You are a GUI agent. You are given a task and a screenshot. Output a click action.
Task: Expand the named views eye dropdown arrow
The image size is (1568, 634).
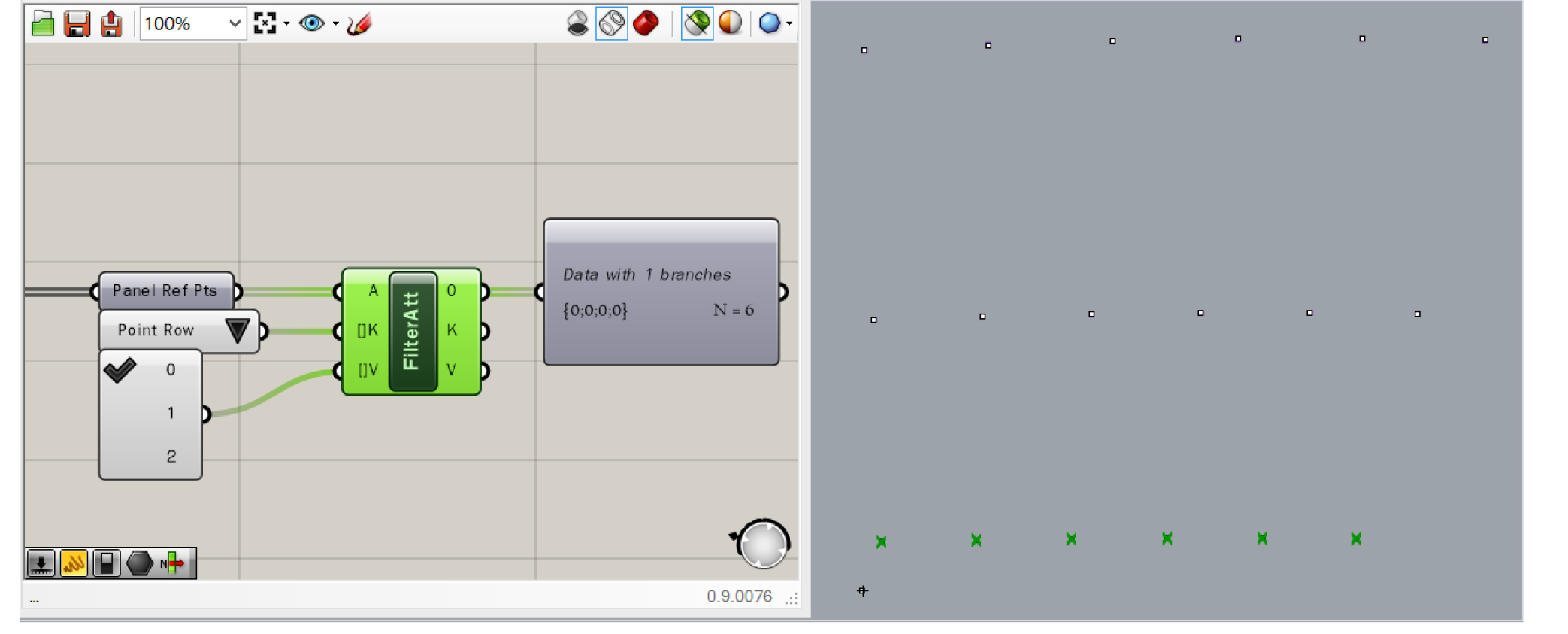(x=335, y=24)
